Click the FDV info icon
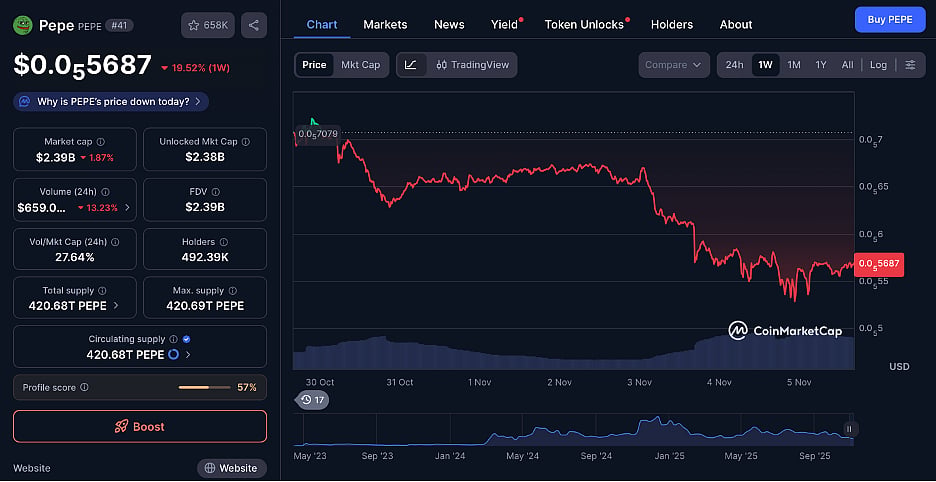 coord(216,192)
